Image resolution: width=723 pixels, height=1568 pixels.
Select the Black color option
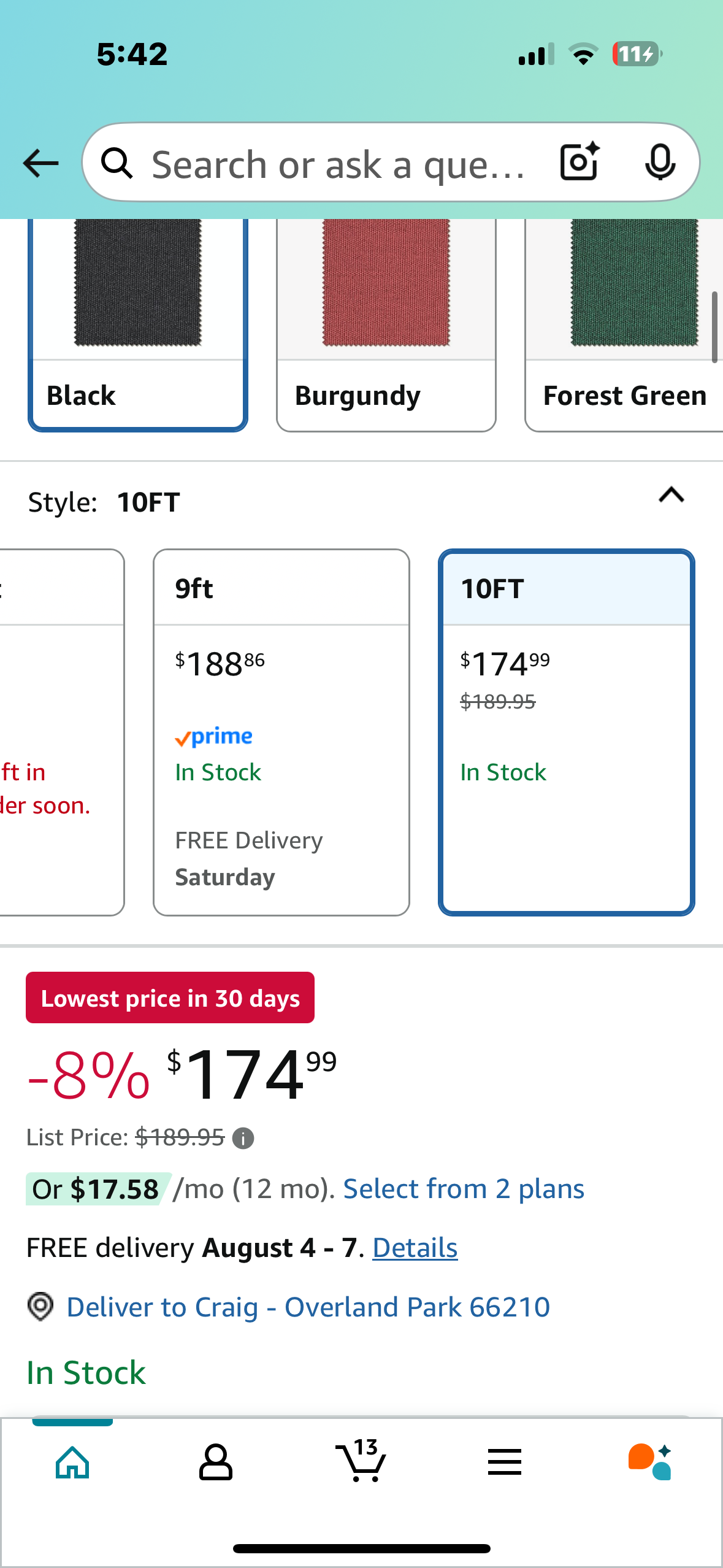pyautogui.click(x=138, y=325)
